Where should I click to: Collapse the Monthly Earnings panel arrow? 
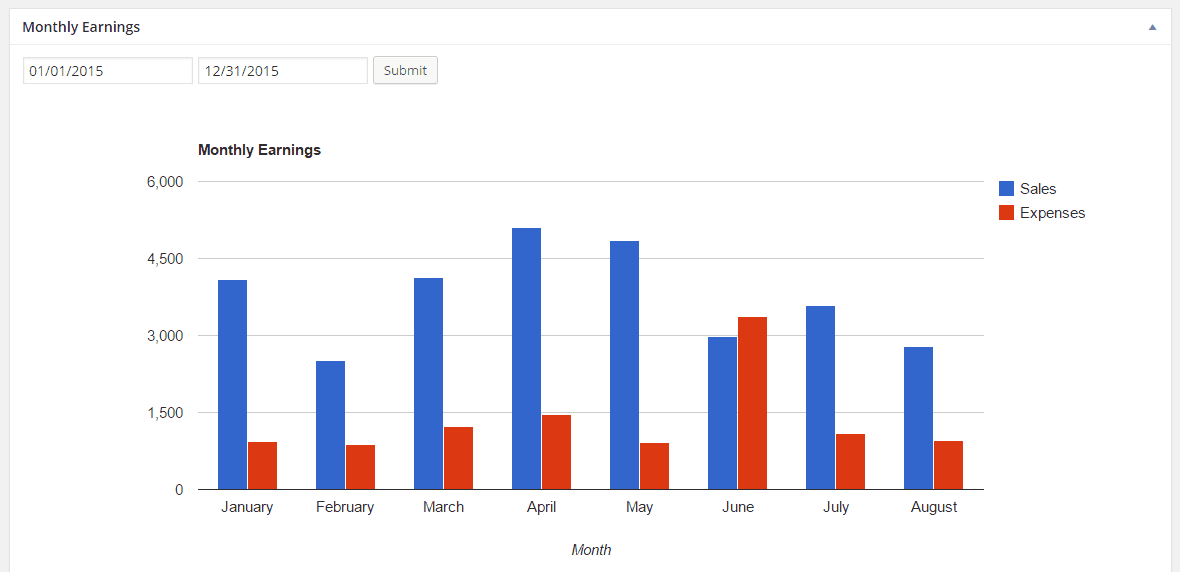(1152, 27)
